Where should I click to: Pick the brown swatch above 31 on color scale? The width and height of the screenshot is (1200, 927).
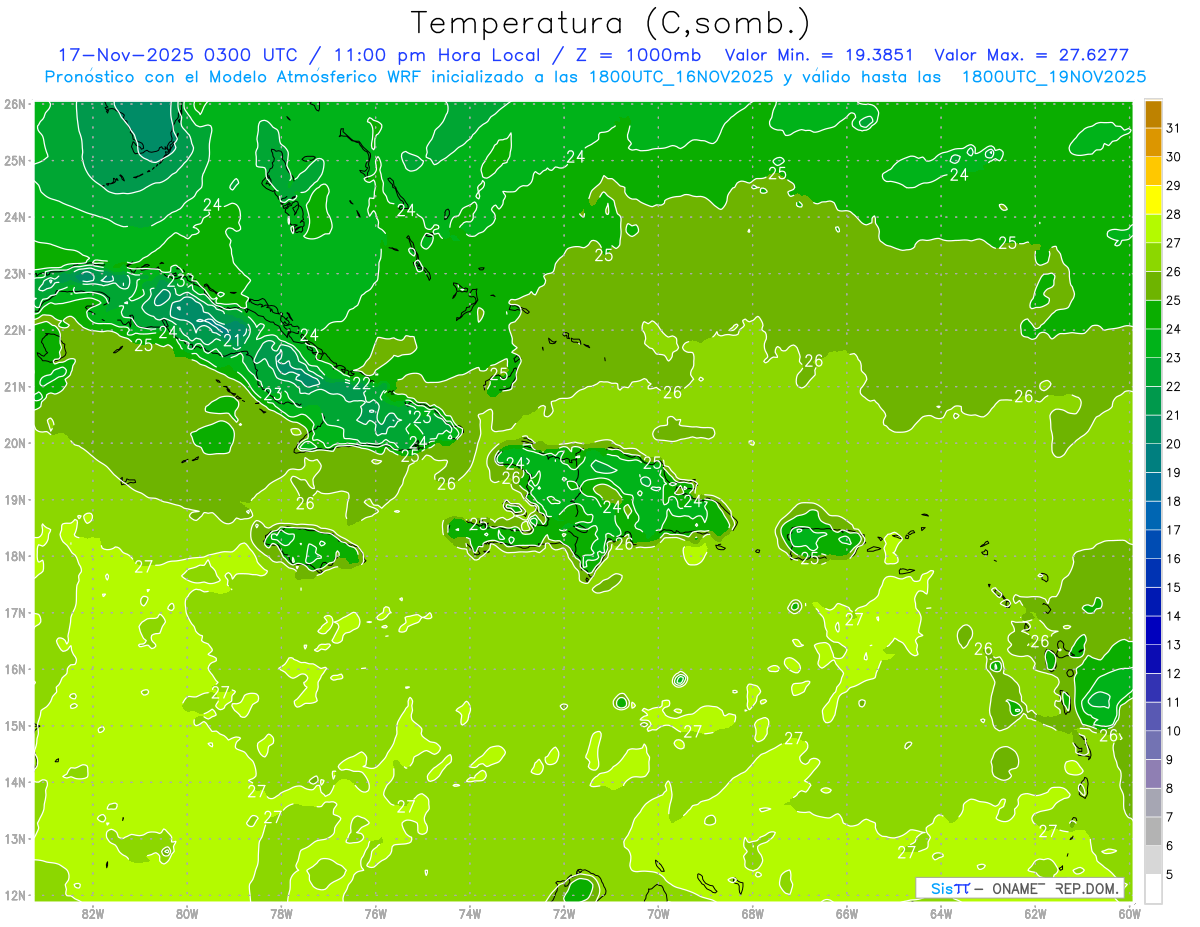(x=1153, y=114)
